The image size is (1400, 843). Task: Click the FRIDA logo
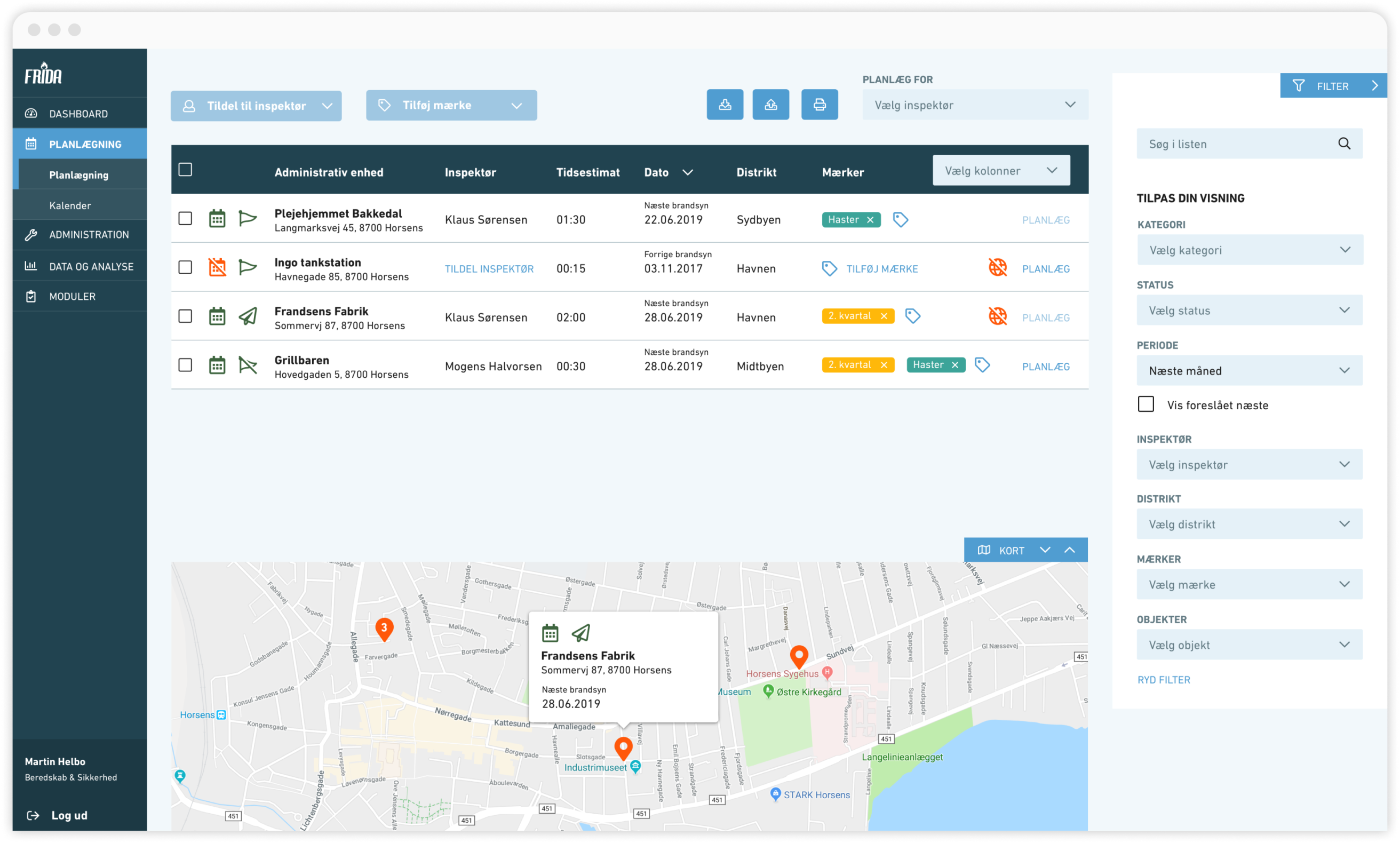43,73
